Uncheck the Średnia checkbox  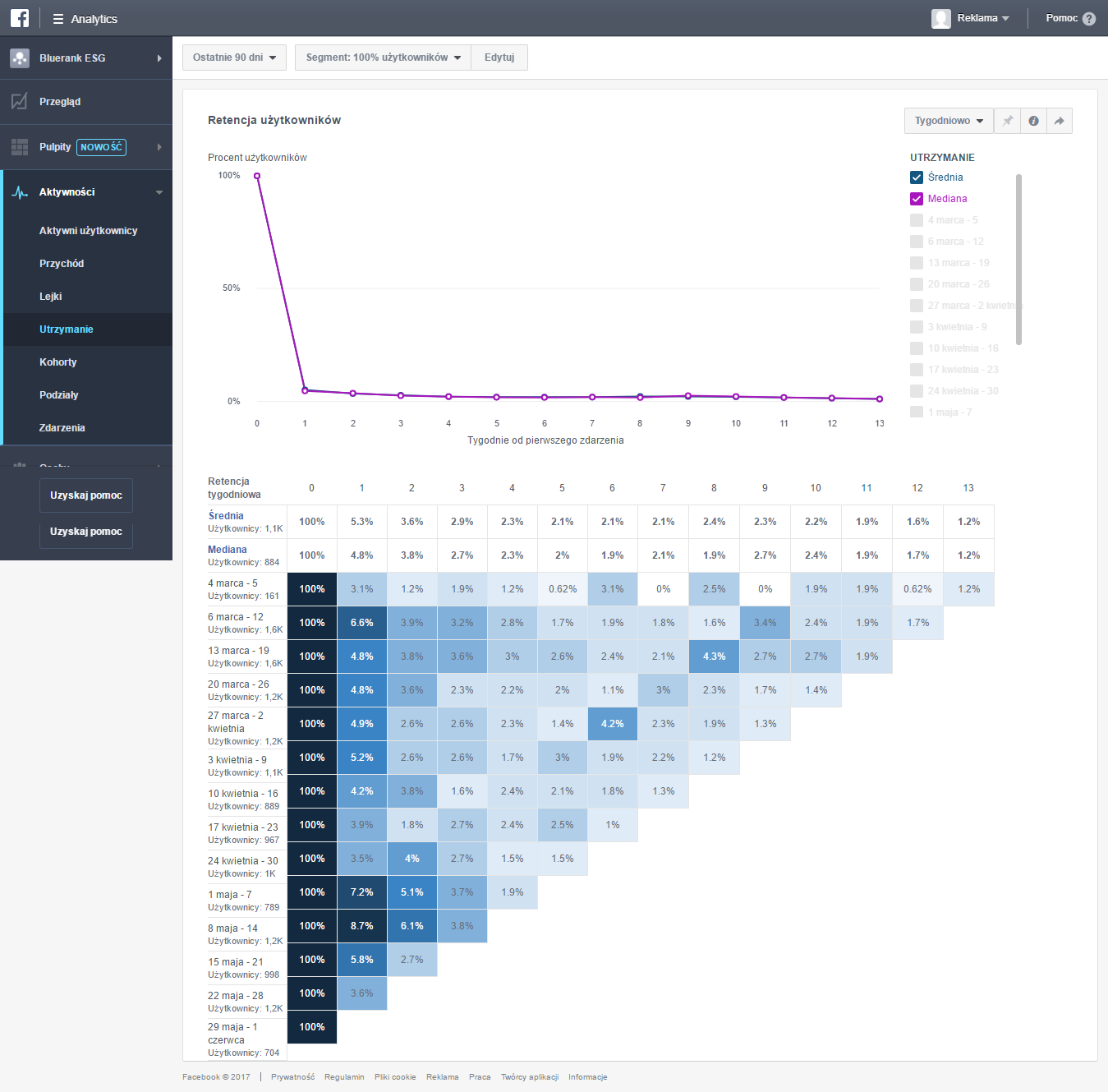point(917,177)
